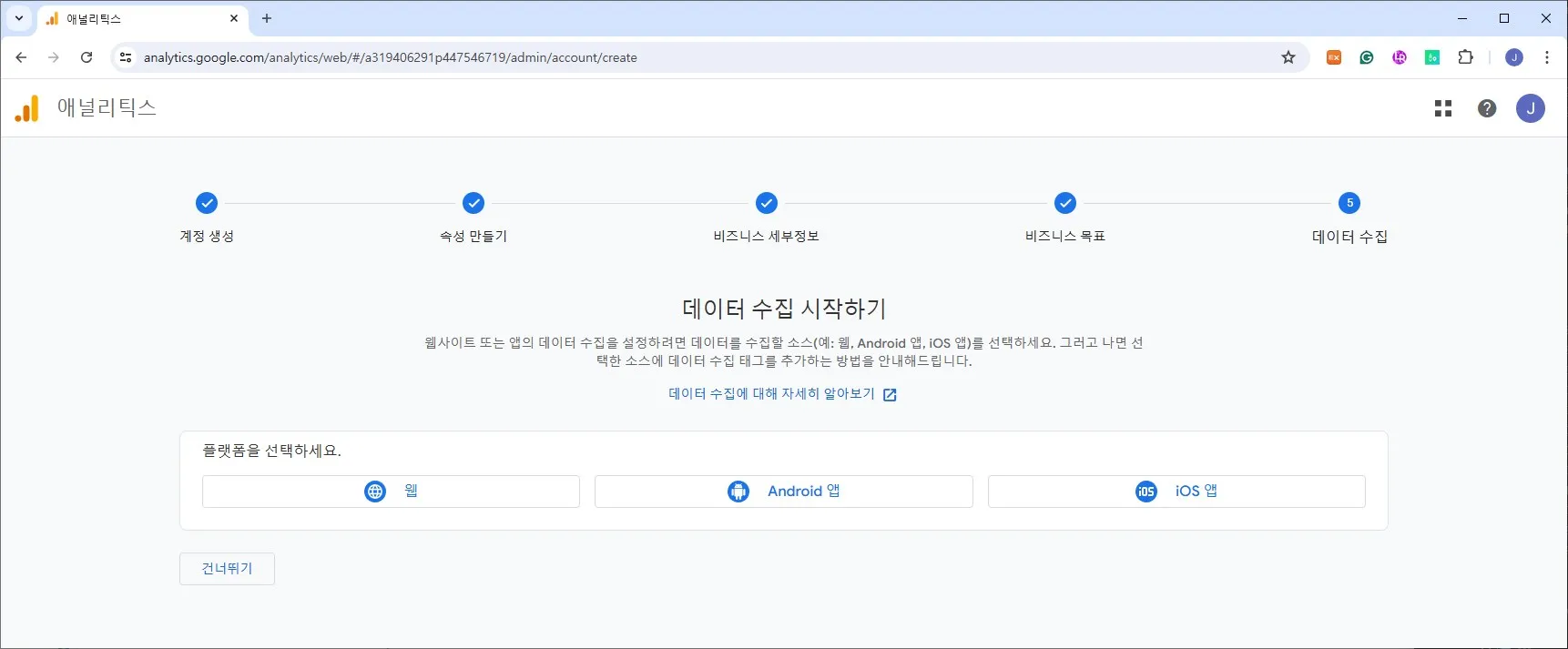This screenshot has width=1568, height=649.
Task: Click the 데이터 수집 시작하기 heading
Action: point(784,309)
